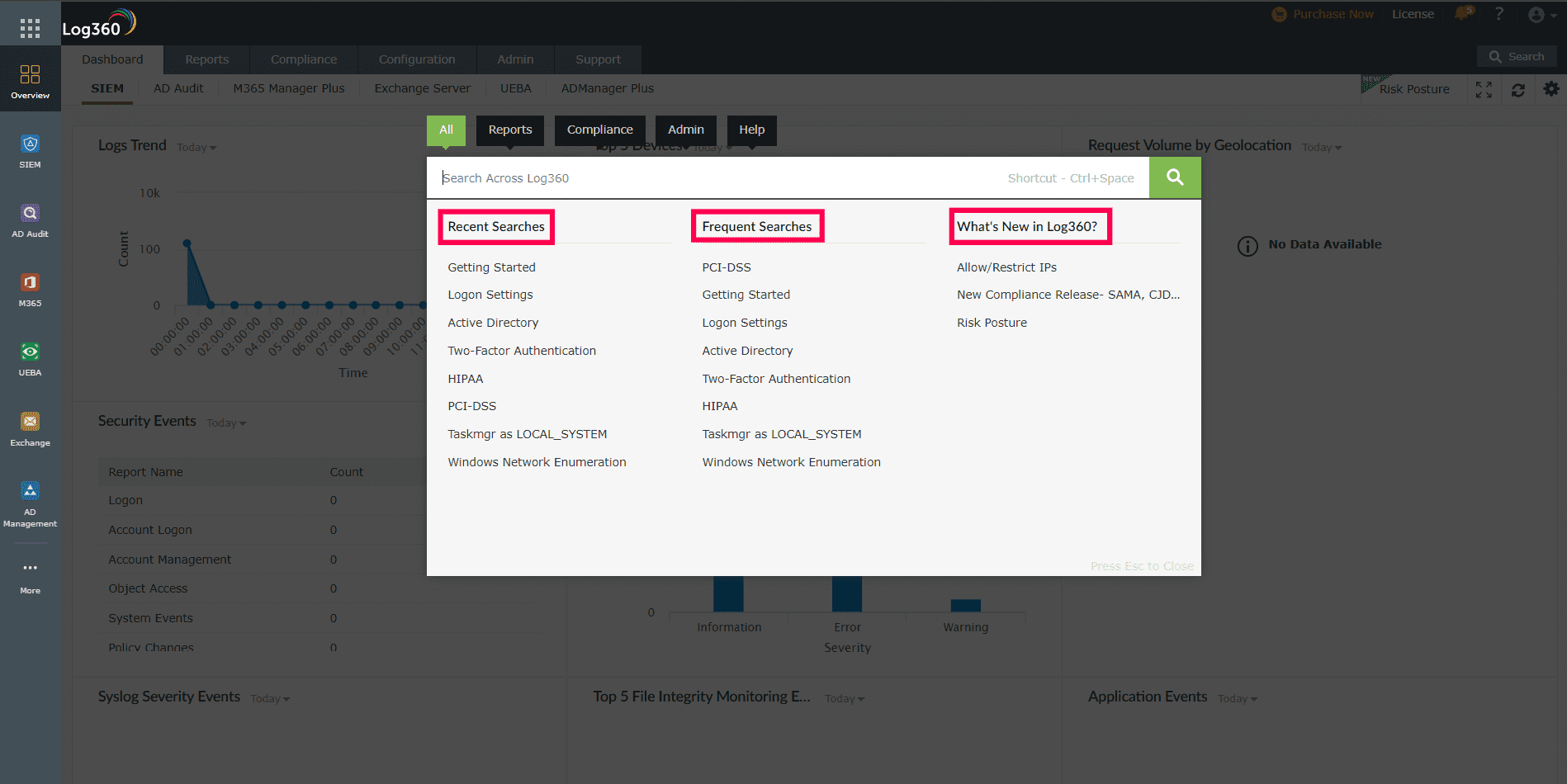Open PCI-DSS under Frequent Searches
Screen dimensions: 1567x784
point(727,267)
